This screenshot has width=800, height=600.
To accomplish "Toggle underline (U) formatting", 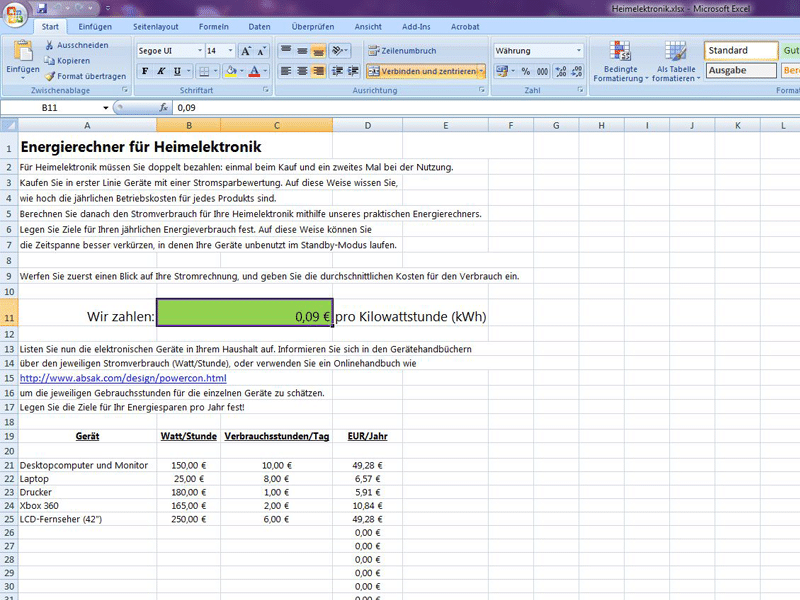I will [x=177, y=71].
